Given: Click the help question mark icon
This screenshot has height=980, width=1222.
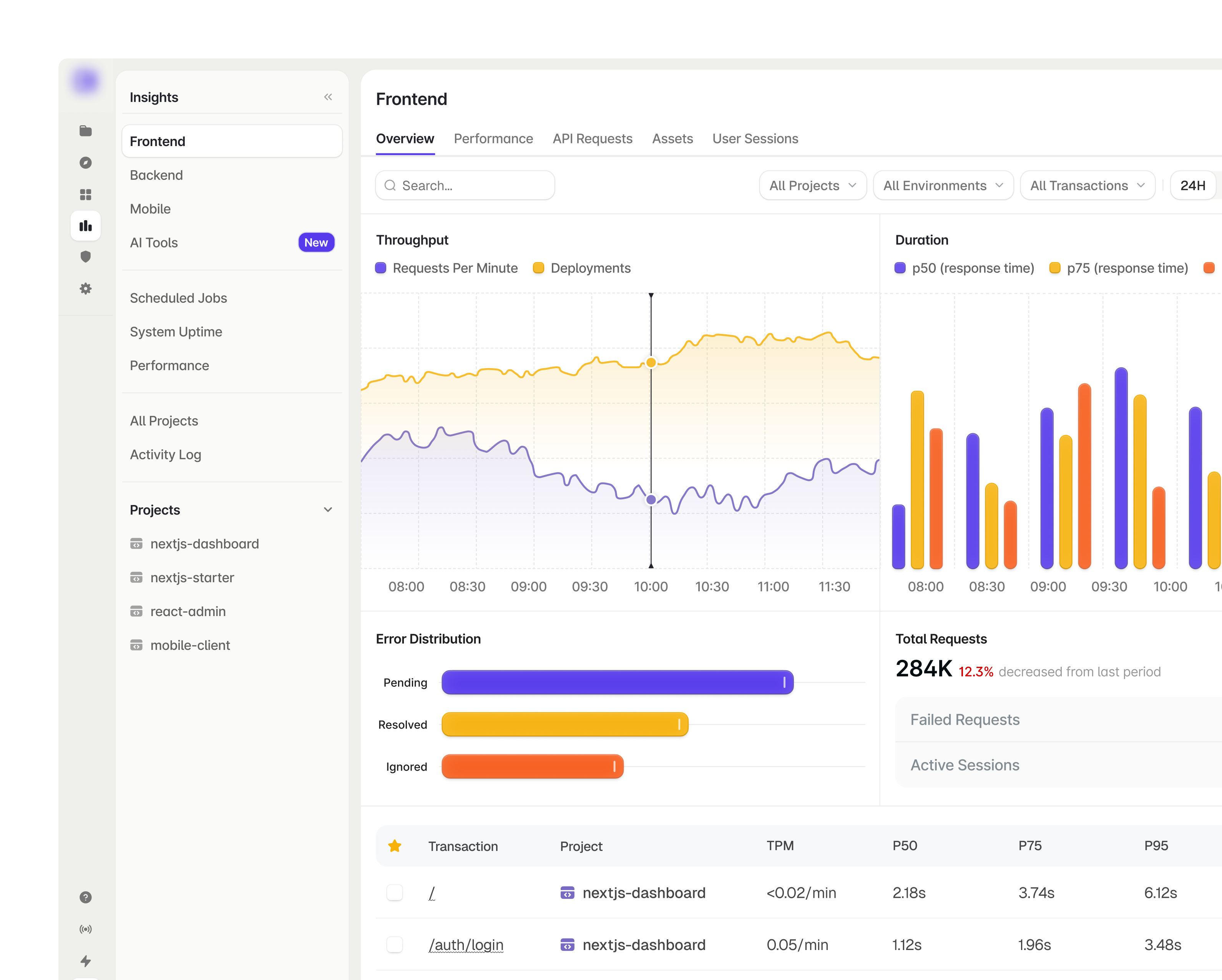Looking at the screenshot, I should [x=86, y=897].
